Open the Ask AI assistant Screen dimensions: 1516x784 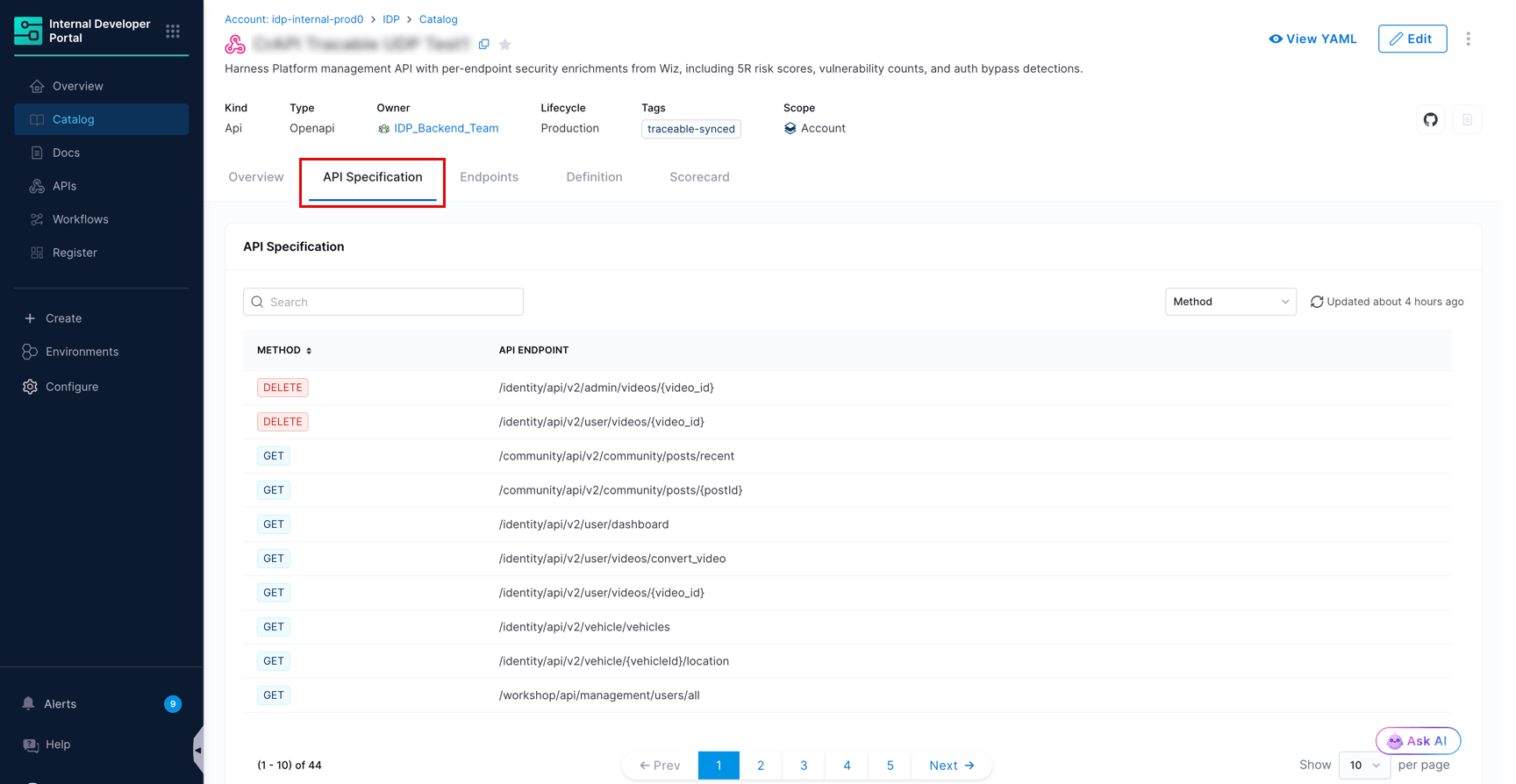pyautogui.click(x=1418, y=741)
